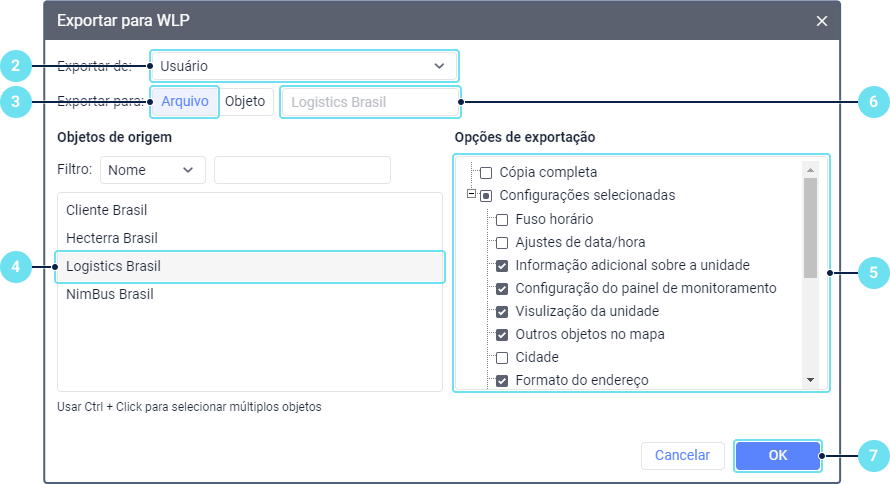This screenshot has width=890, height=484.
Task: Select the Arquivo export tab
Action: (185, 102)
